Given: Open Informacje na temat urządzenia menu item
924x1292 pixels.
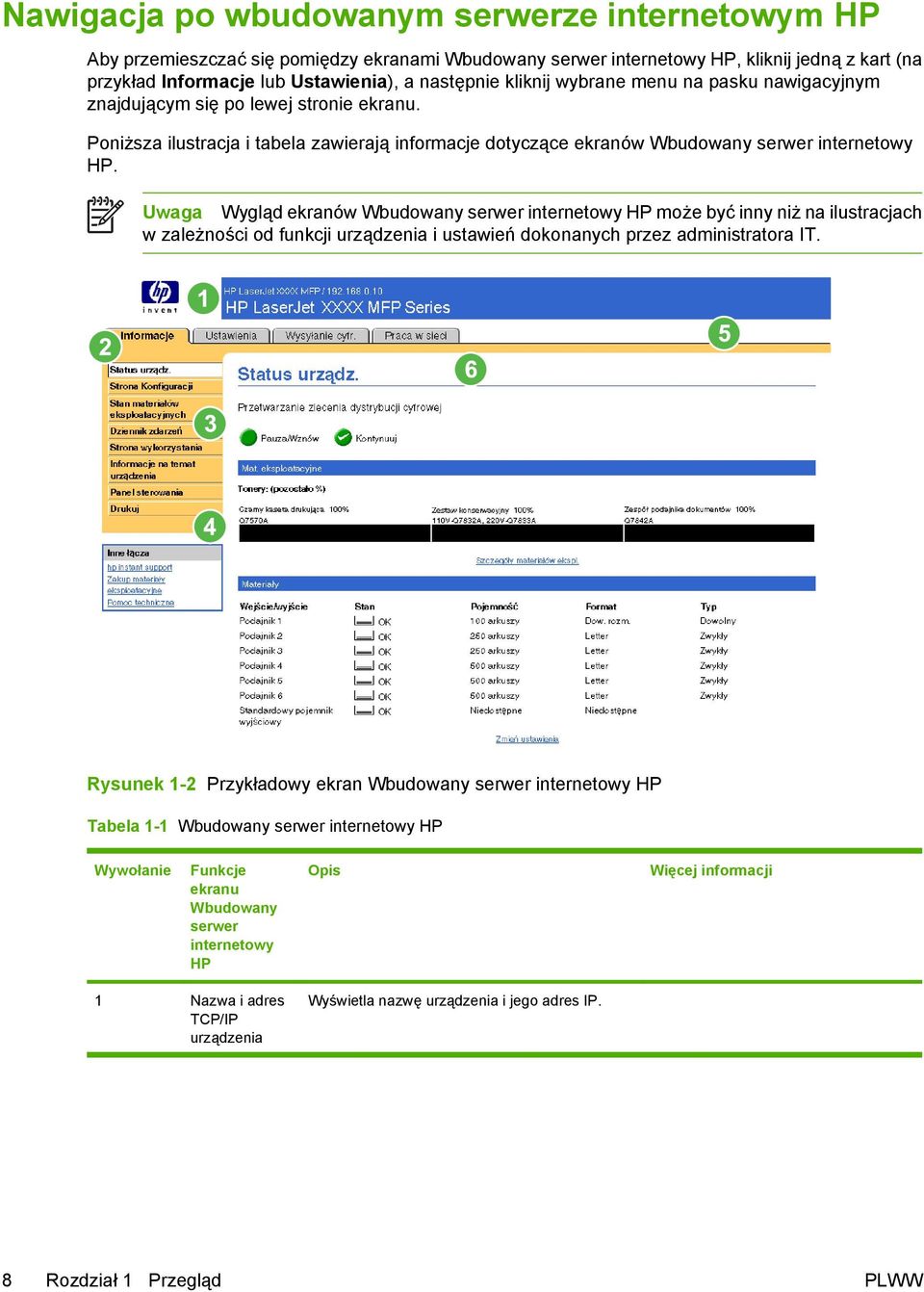Looking at the screenshot, I should click(152, 470).
